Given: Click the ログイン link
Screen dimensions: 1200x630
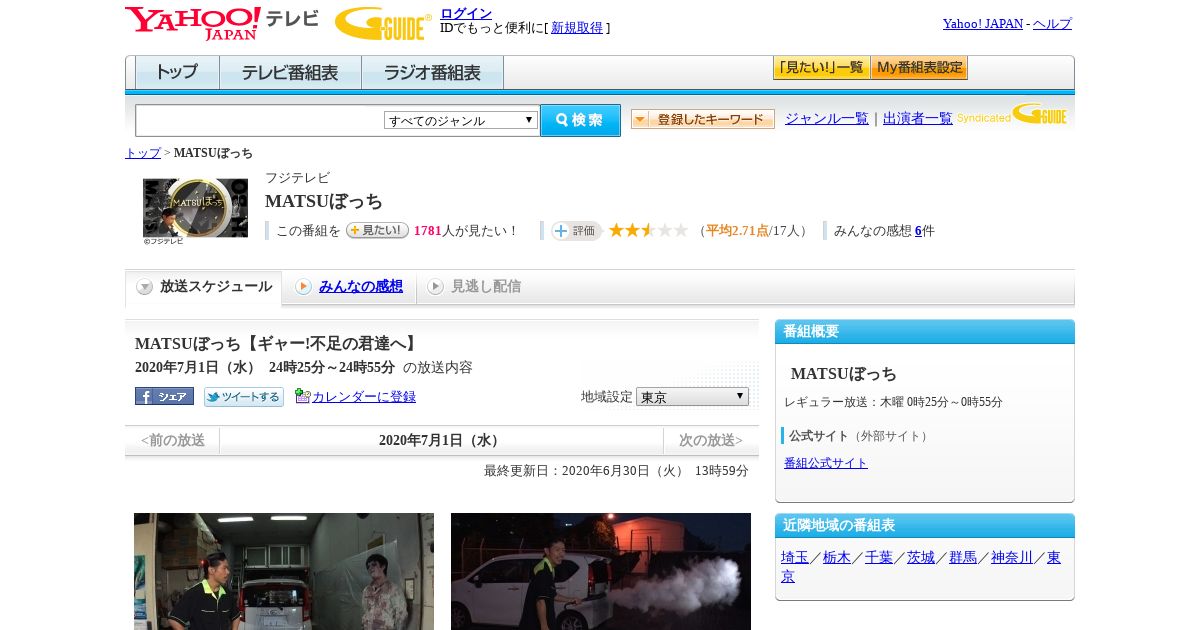Looking at the screenshot, I should click(x=466, y=13).
